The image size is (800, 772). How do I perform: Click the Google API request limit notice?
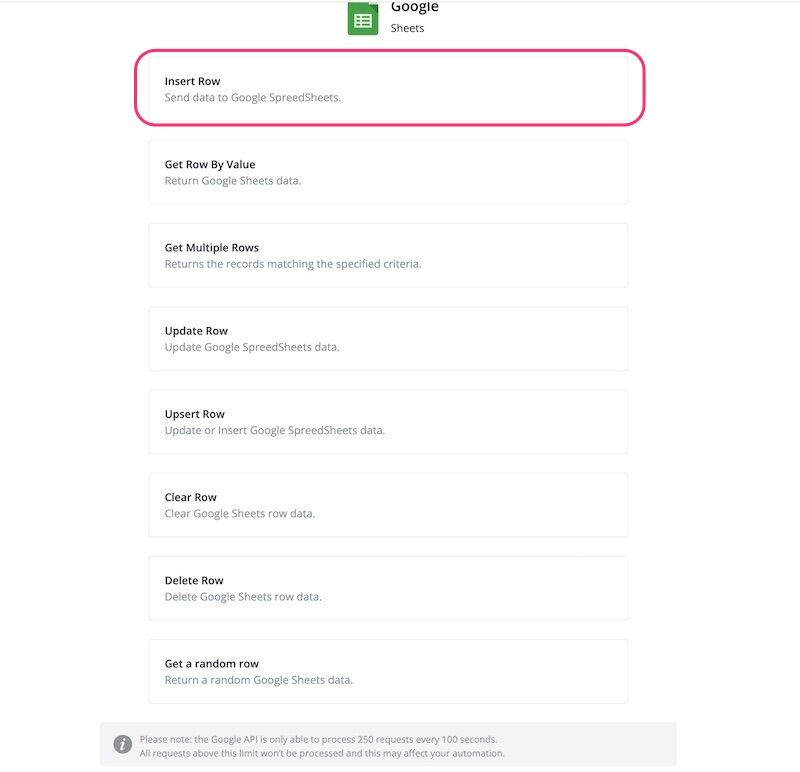point(322,746)
